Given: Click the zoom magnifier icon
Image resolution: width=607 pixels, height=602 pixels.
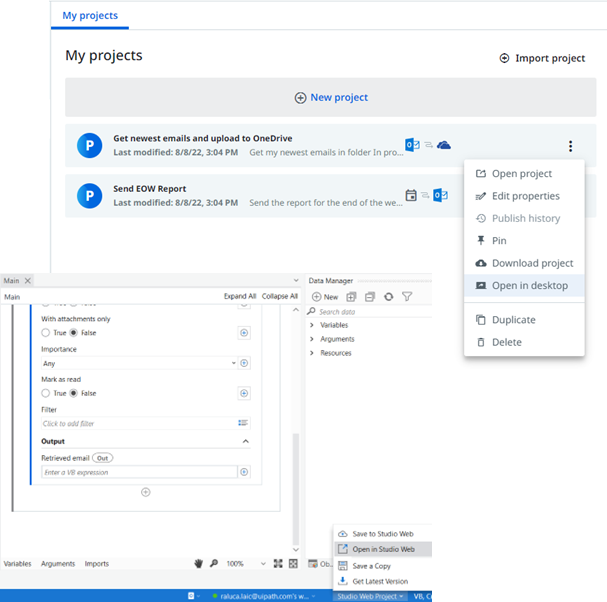Looking at the screenshot, I should click(214, 563).
